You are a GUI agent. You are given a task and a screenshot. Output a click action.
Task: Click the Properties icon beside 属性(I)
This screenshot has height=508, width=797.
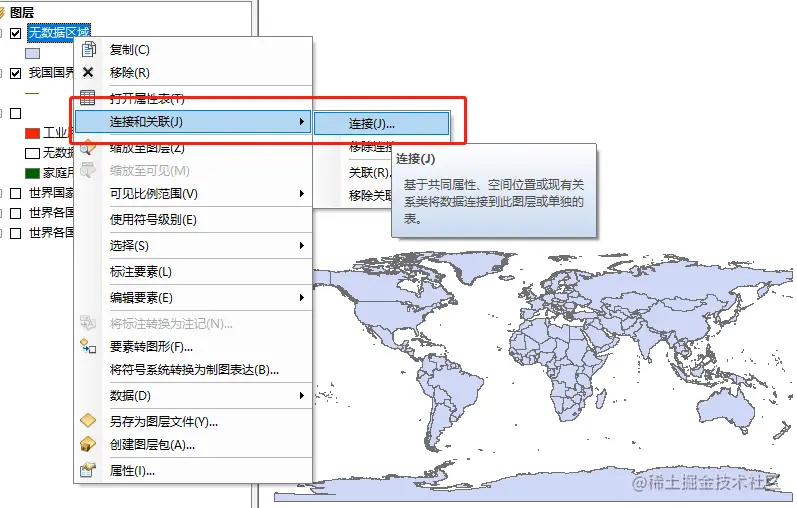pyautogui.click(x=88, y=470)
